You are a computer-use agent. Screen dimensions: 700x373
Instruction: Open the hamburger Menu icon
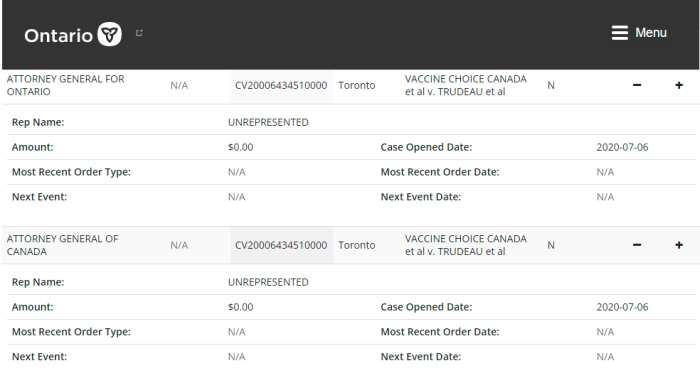click(x=620, y=33)
